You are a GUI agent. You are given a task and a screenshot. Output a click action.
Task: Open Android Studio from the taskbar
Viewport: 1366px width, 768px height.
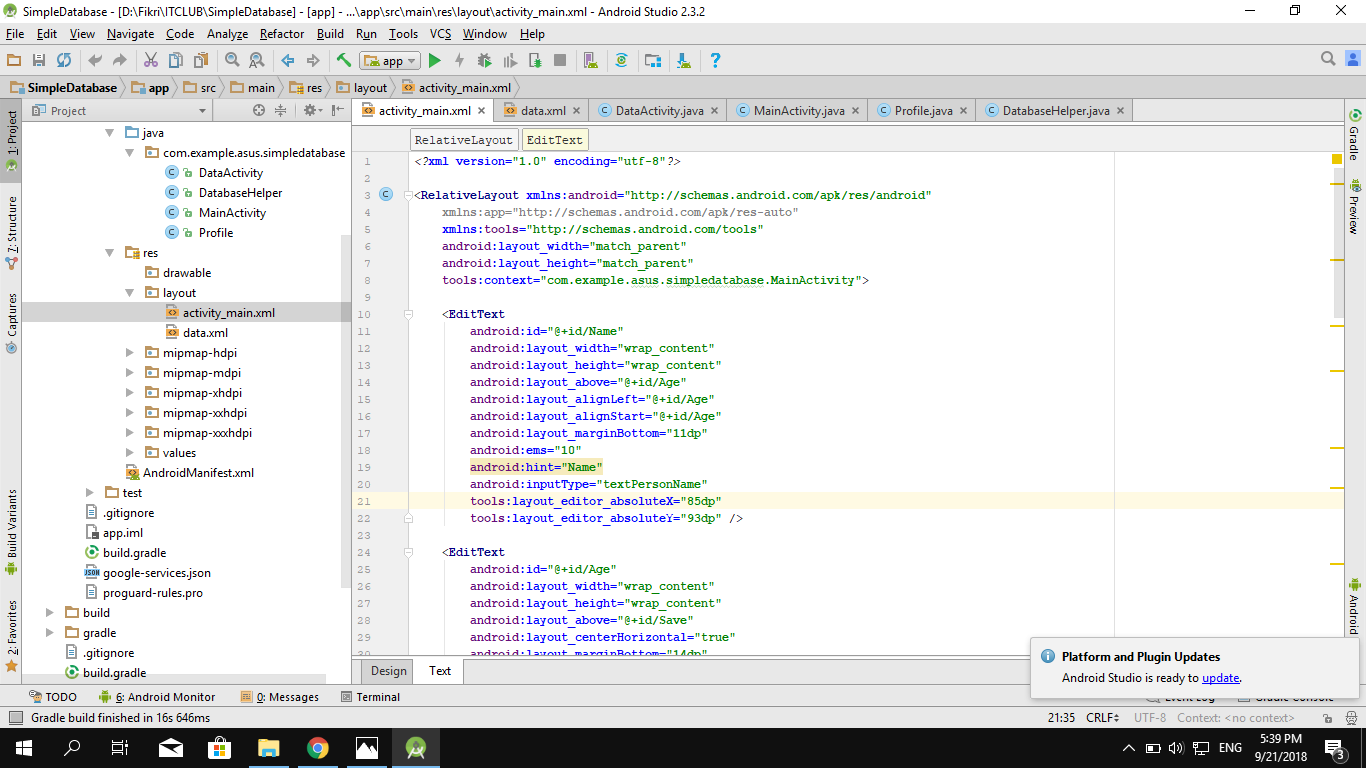[416, 747]
